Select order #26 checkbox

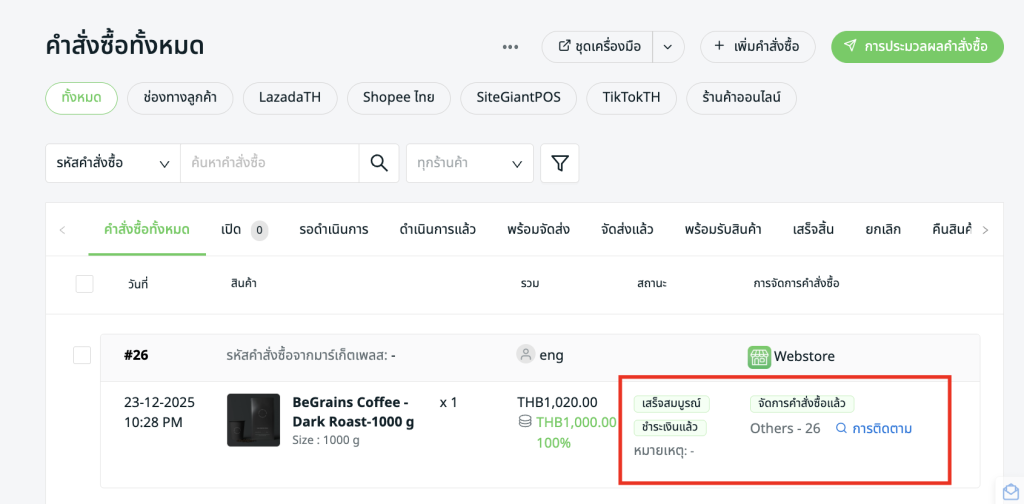point(82,355)
